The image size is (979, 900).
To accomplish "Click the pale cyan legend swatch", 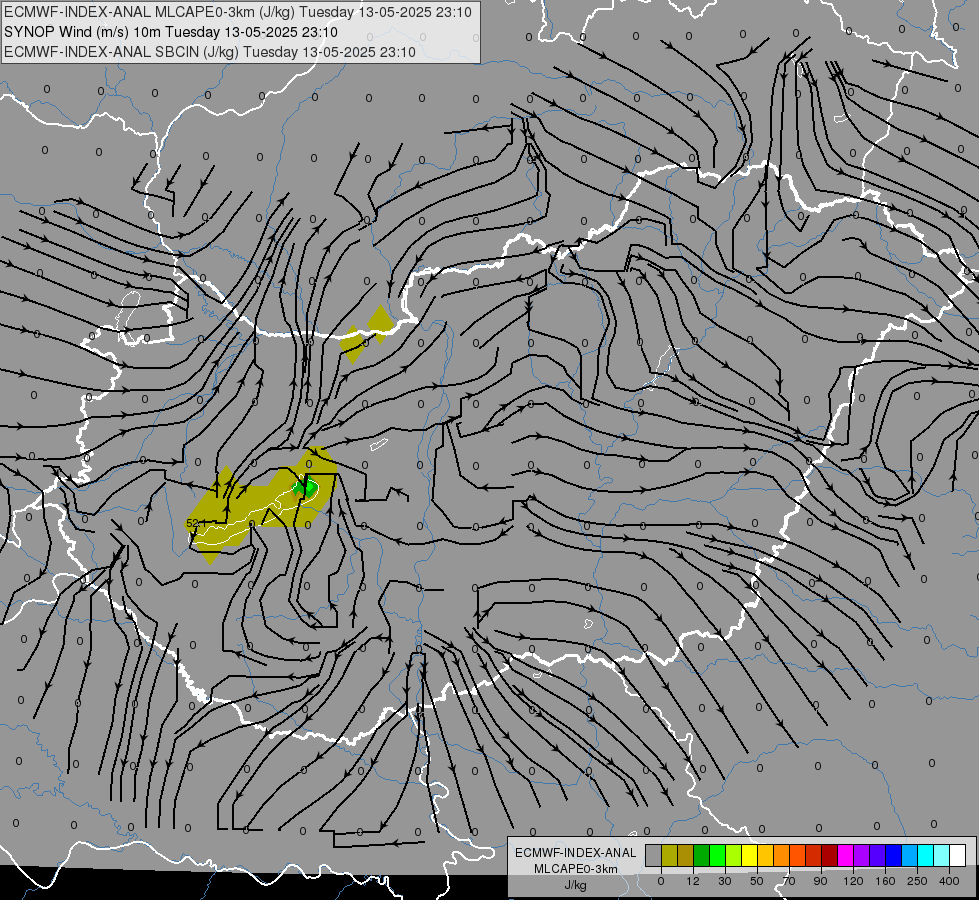I will pyautogui.click(x=942, y=855).
